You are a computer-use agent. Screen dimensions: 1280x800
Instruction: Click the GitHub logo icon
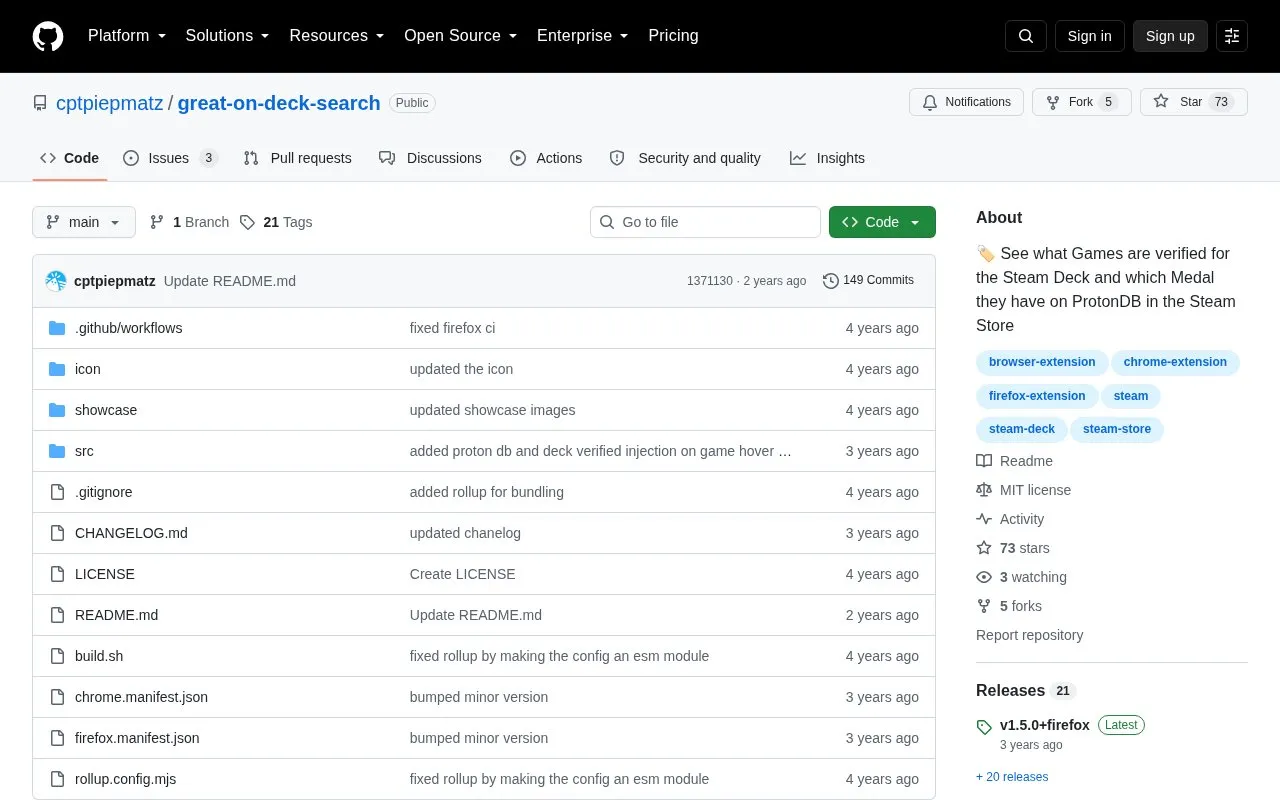tap(48, 36)
